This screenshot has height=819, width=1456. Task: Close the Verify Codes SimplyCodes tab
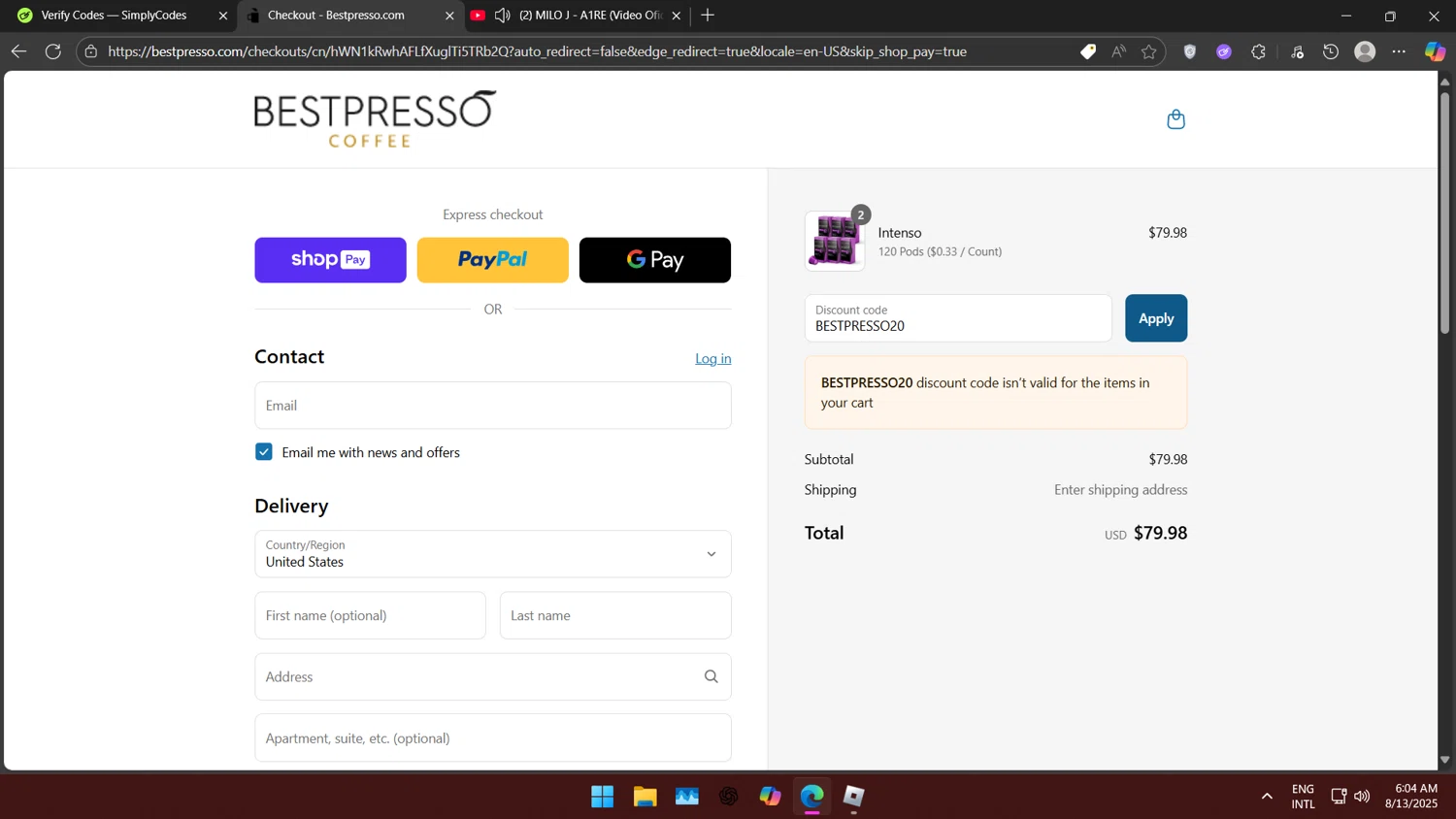pos(223,16)
